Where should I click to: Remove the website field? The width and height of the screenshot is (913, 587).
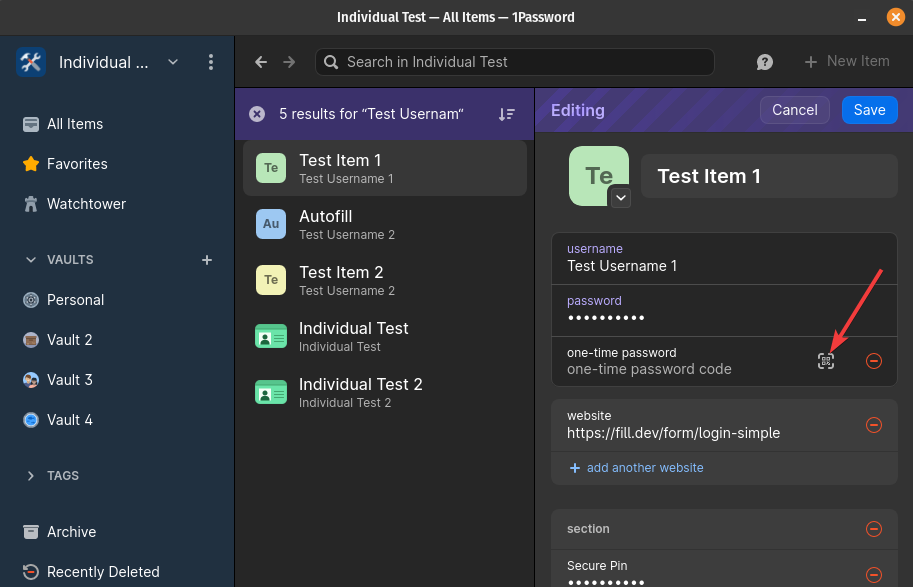click(x=873, y=425)
